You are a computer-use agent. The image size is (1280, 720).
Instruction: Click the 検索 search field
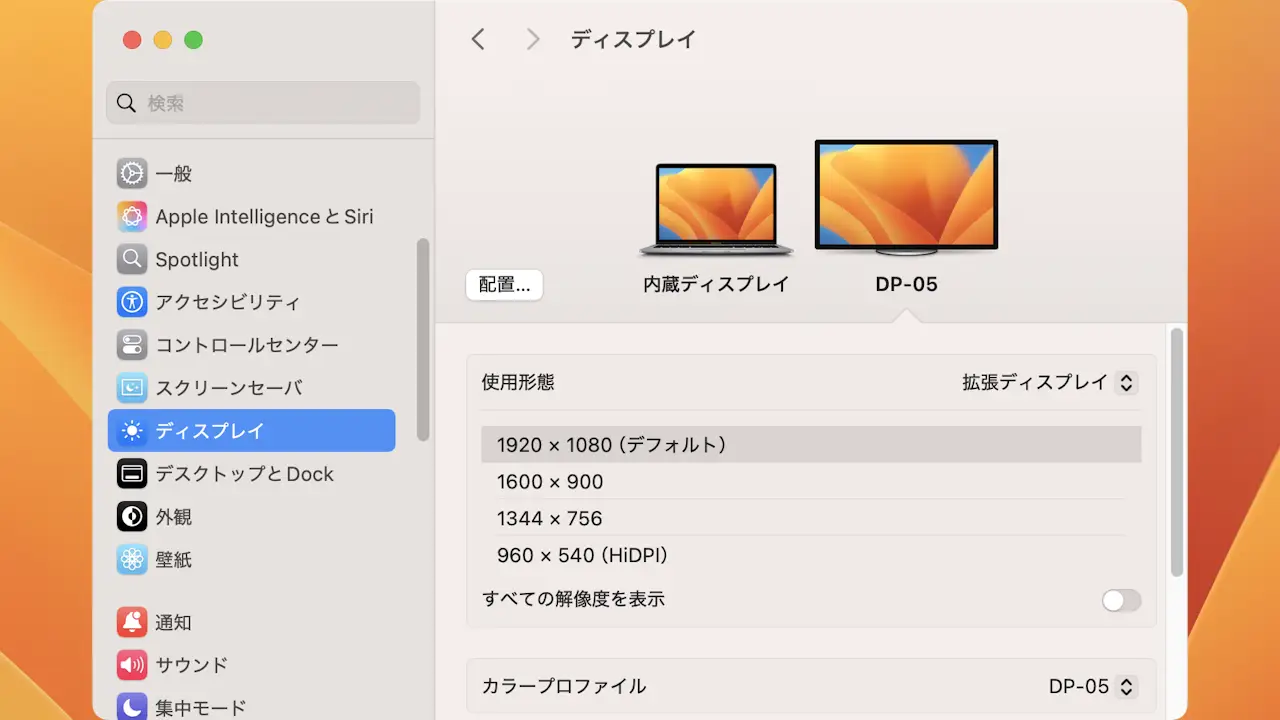tap(263, 103)
